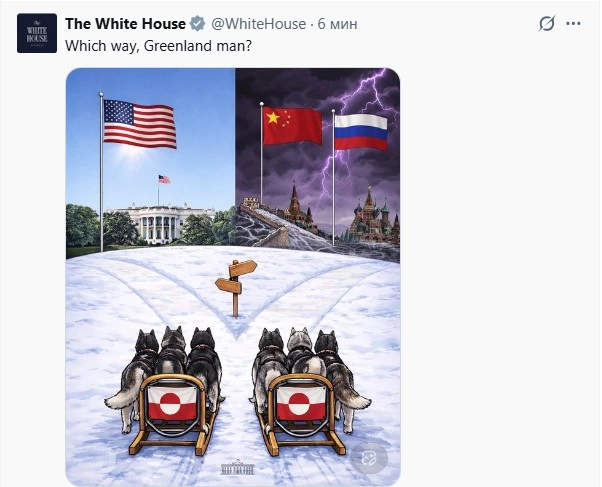
Task: Click the Greenland flag on the left sled
Action: (172, 403)
